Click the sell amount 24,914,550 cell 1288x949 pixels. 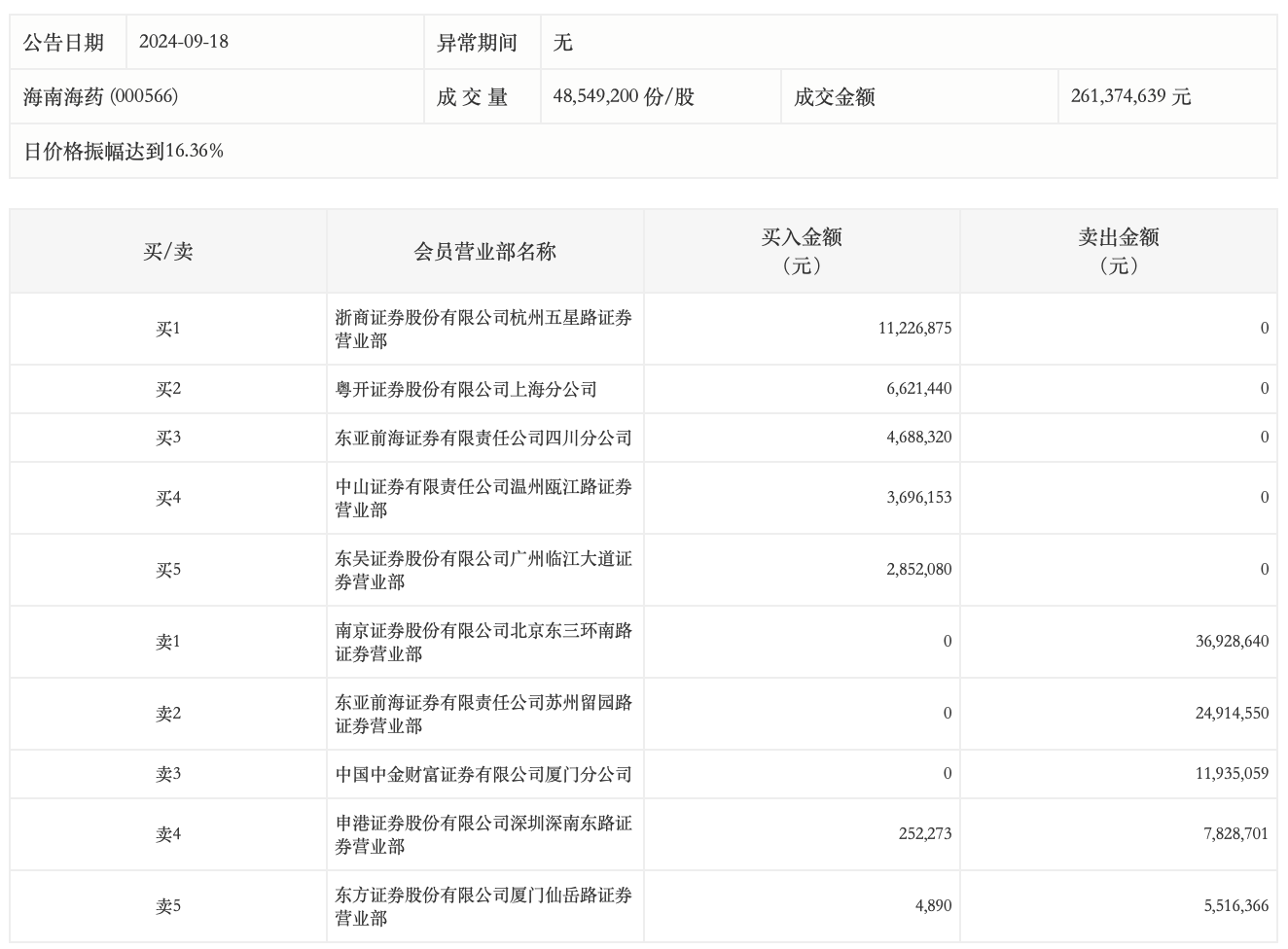(x=1232, y=714)
